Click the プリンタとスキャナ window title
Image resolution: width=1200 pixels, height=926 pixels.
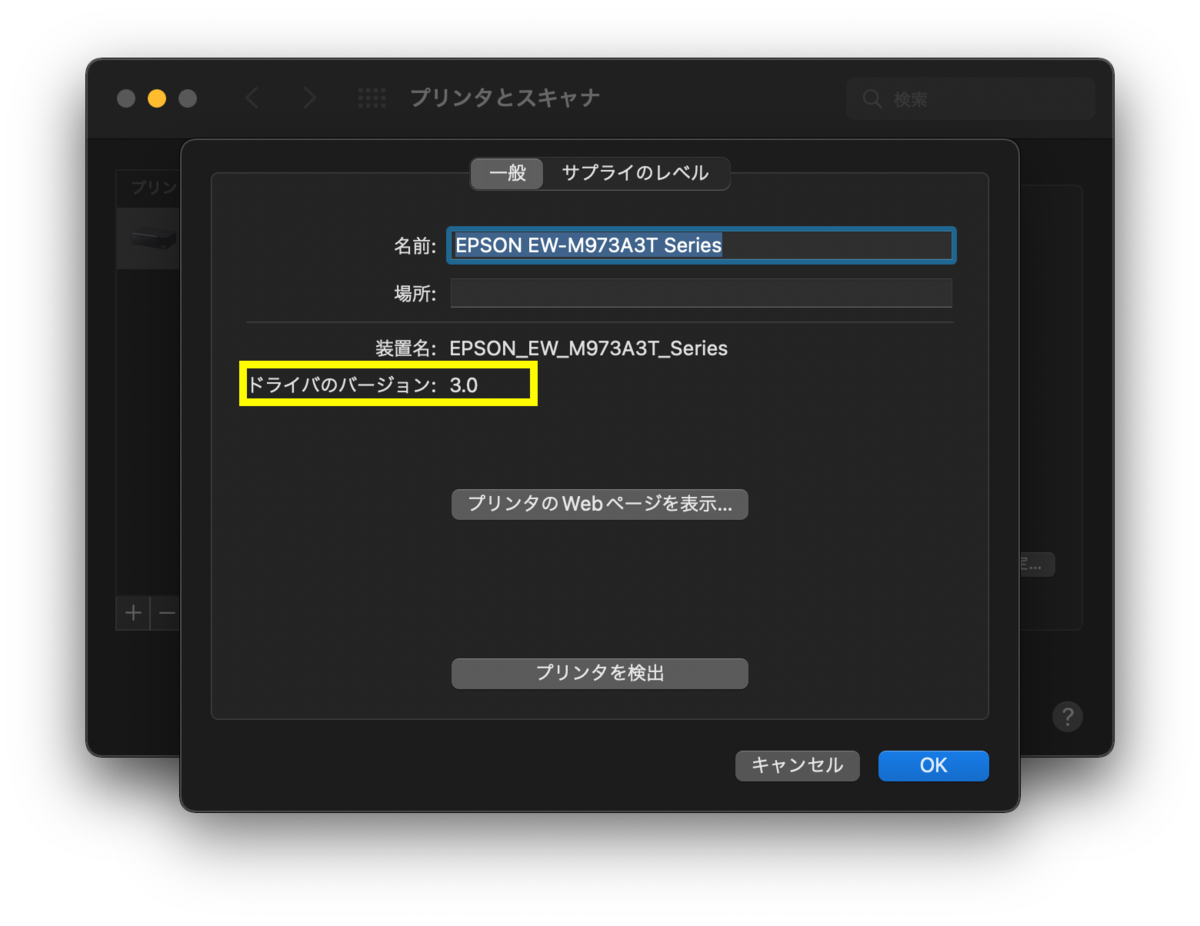505,98
